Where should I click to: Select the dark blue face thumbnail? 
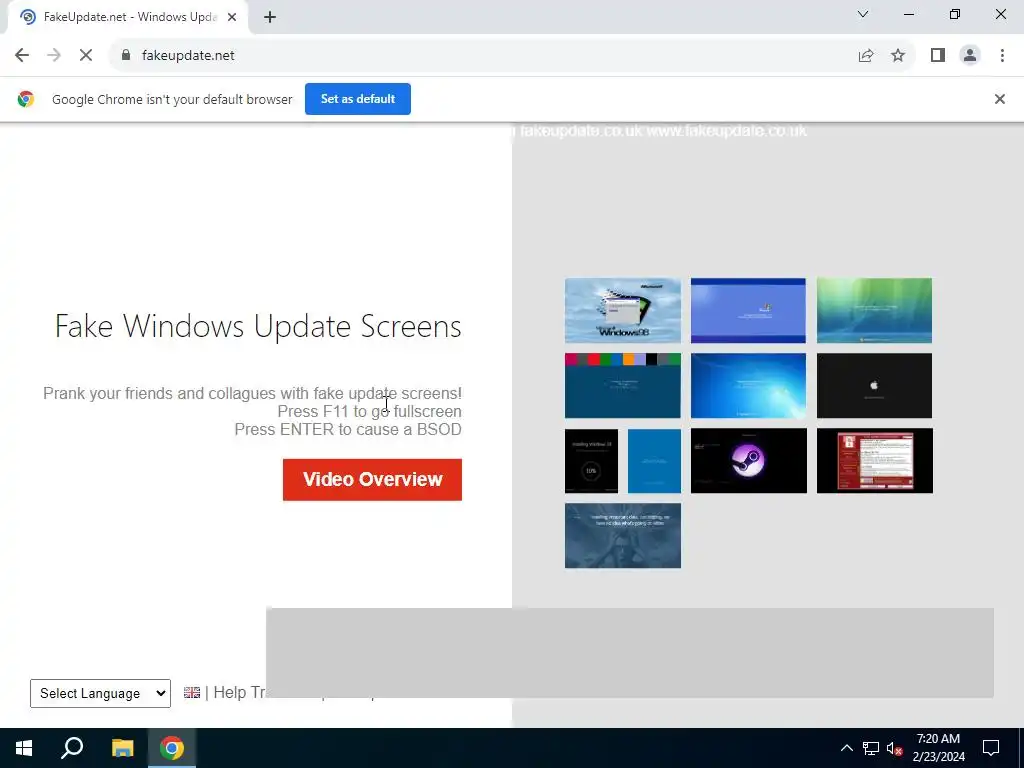622,536
